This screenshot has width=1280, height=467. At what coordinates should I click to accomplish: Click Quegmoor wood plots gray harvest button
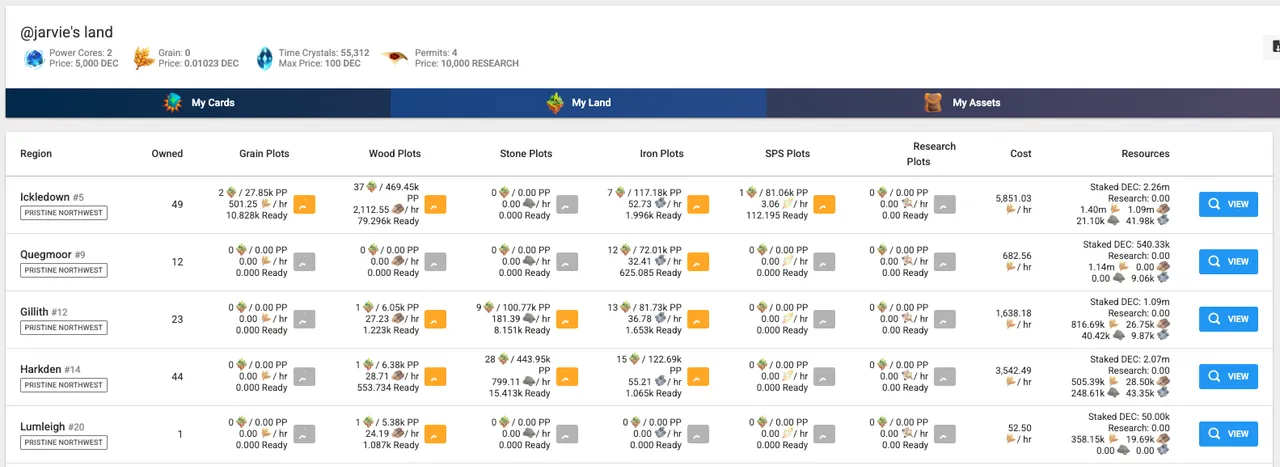[435, 262]
